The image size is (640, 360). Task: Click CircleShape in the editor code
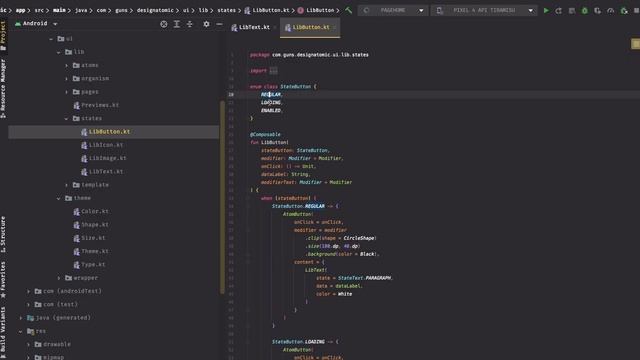359,238
